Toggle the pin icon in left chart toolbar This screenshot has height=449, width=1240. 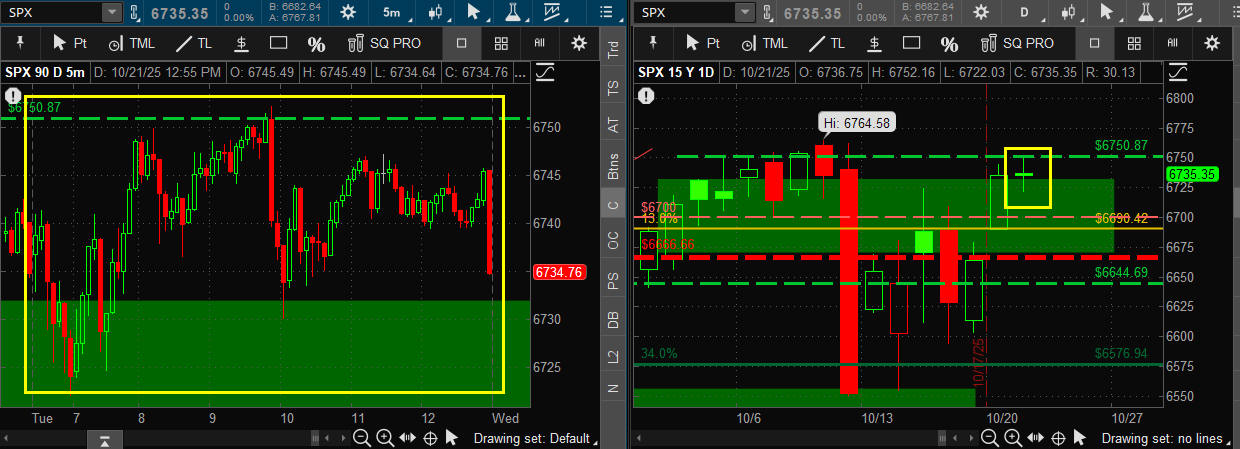click(18, 44)
